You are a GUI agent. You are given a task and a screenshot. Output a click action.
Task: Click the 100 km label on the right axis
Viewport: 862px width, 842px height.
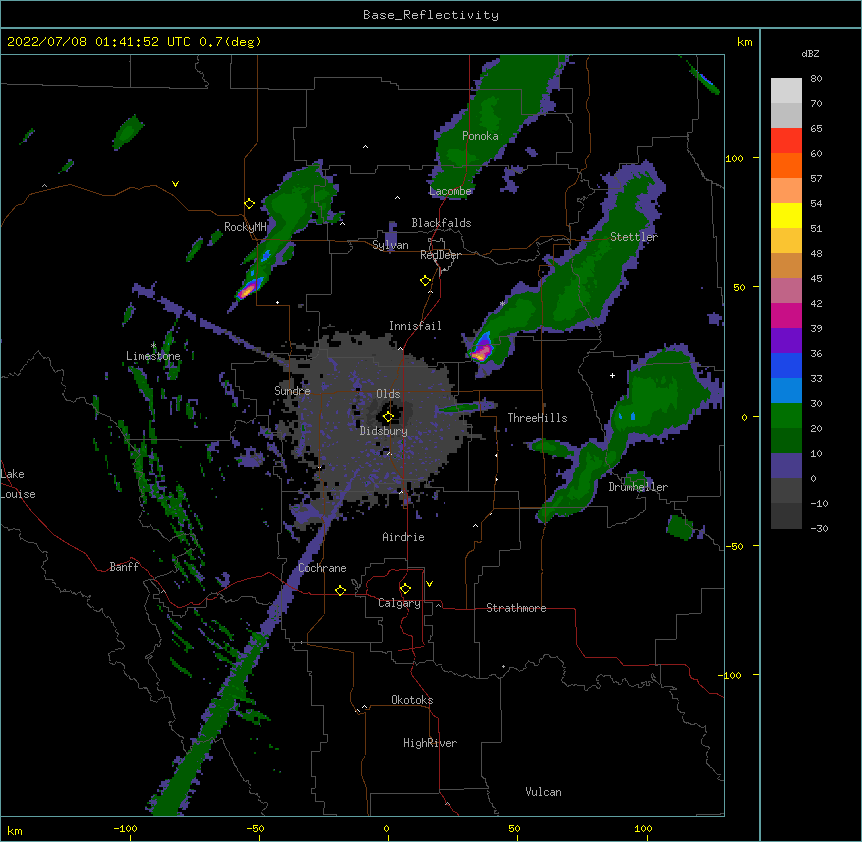(x=734, y=158)
